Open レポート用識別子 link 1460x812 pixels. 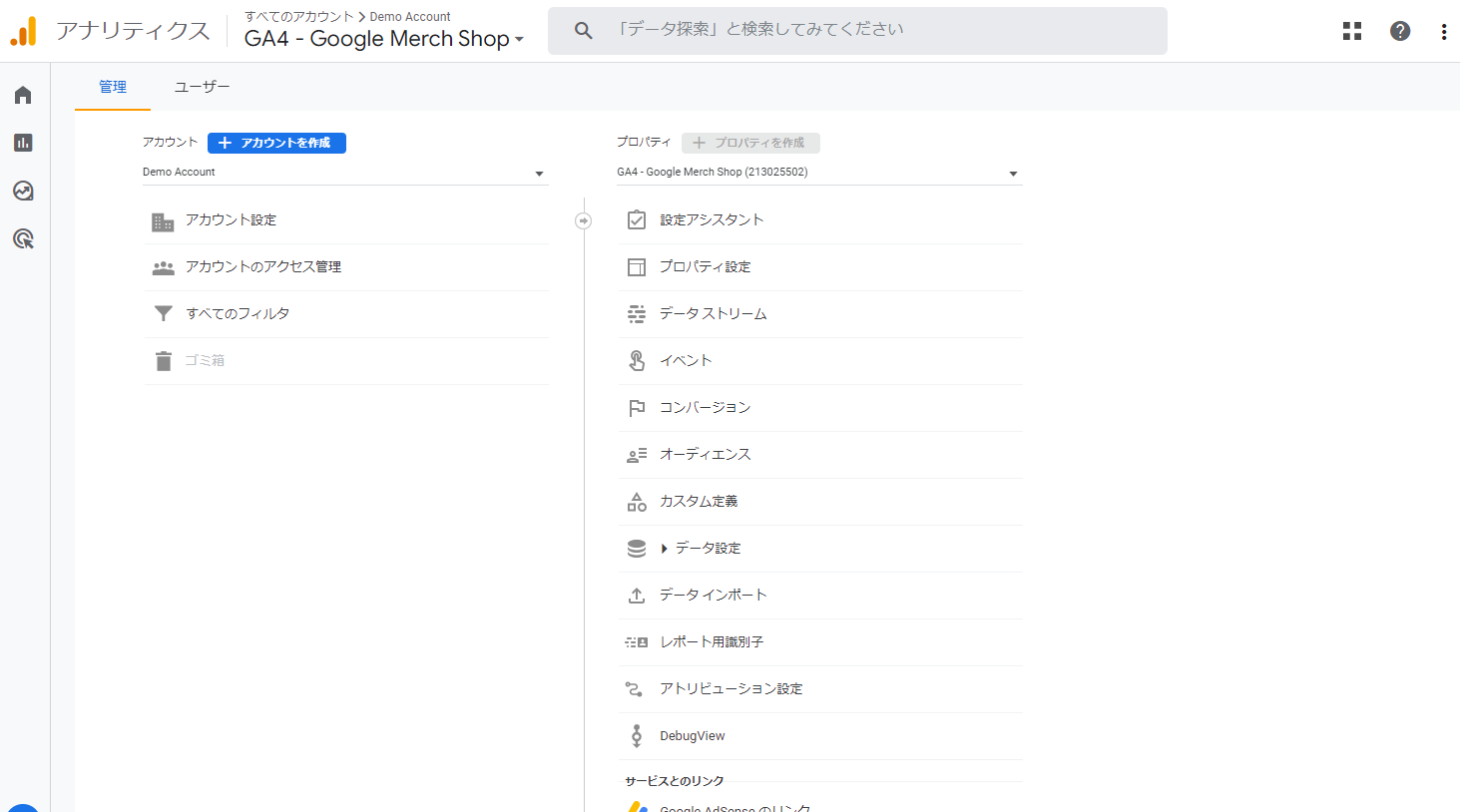pyautogui.click(x=712, y=642)
